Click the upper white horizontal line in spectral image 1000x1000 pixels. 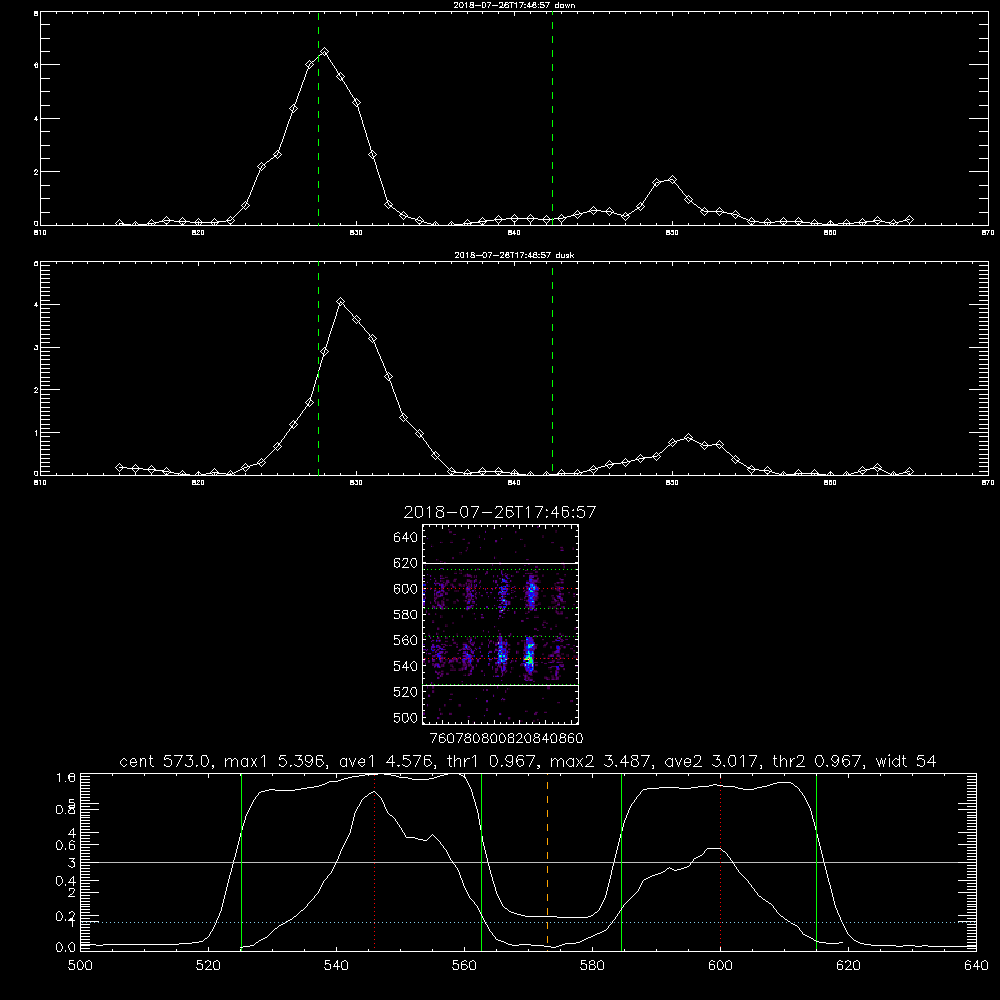coord(500,564)
